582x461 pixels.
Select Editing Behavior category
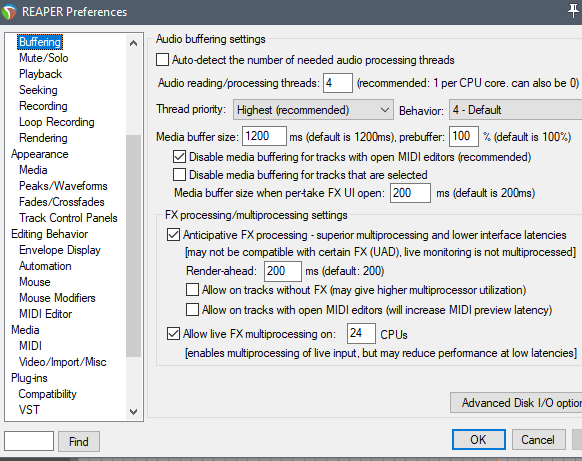(x=50, y=234)
